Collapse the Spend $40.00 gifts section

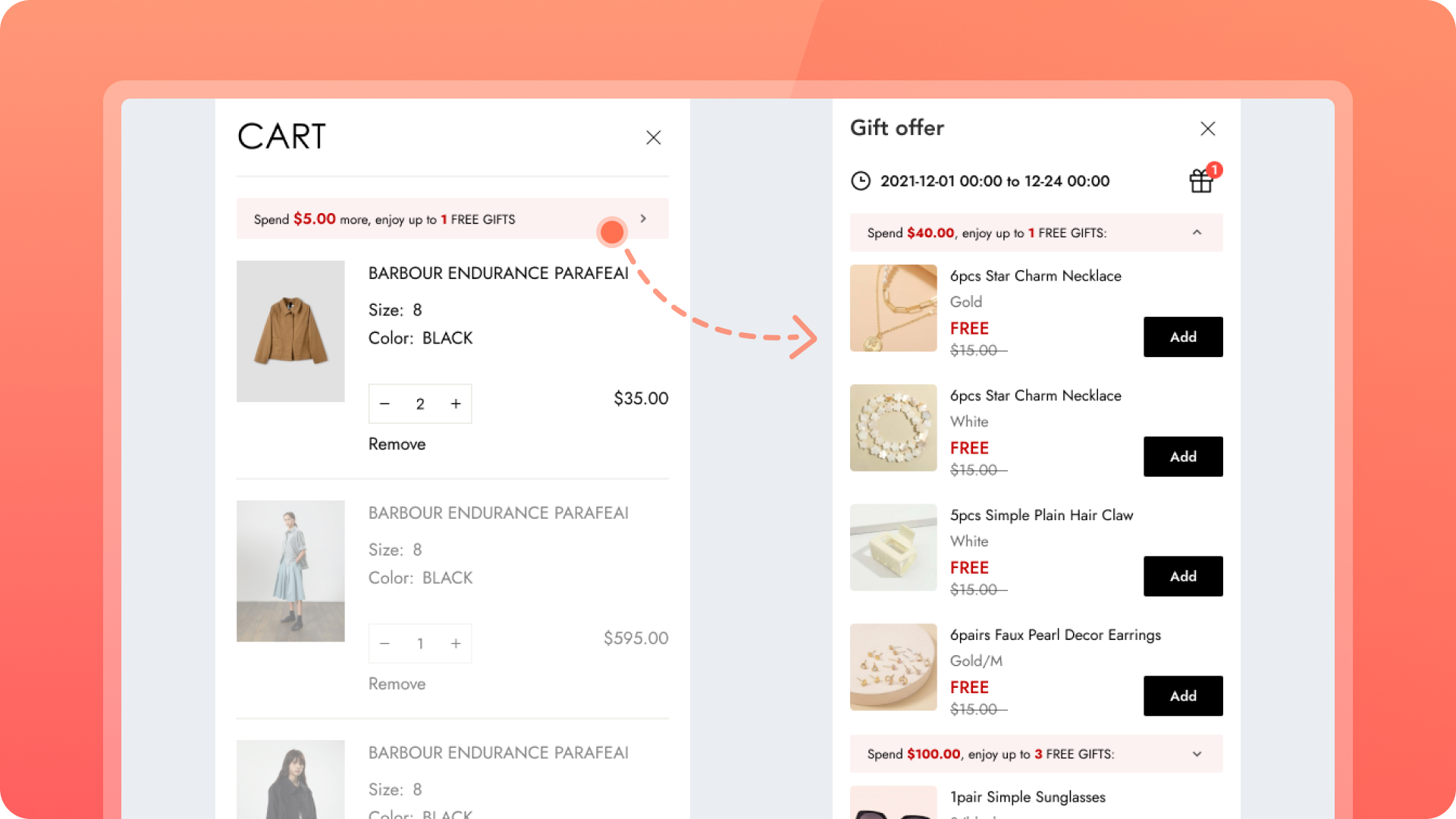click(x=1197, y=233)
